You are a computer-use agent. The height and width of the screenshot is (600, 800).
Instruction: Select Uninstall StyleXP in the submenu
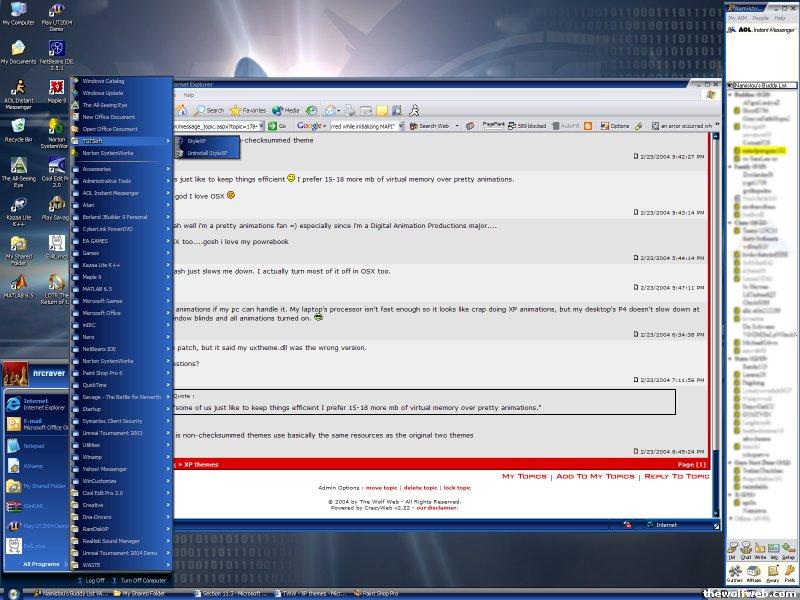point(206,153)
